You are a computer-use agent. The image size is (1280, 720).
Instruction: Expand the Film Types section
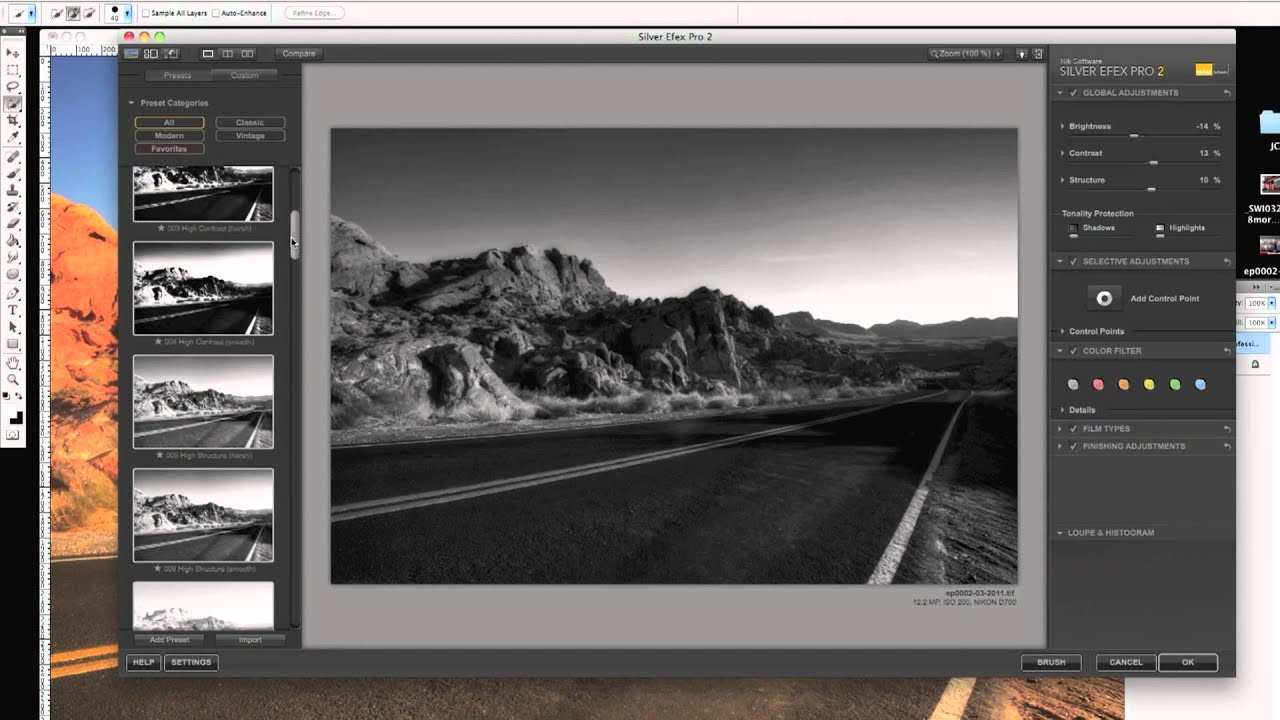tap(1060, 429)
